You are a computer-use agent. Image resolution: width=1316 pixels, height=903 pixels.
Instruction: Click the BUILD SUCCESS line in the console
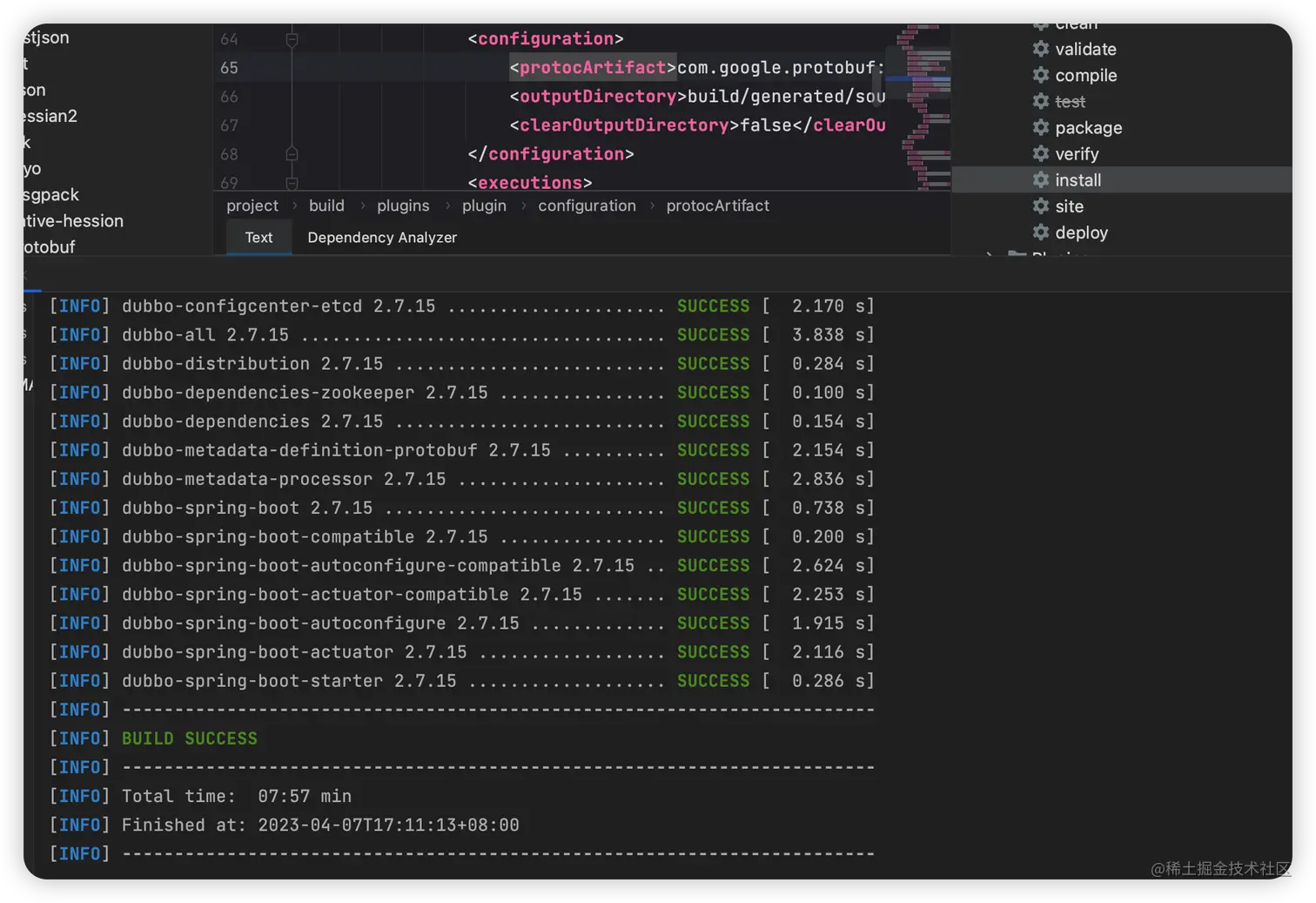click(x=189, y=738)
